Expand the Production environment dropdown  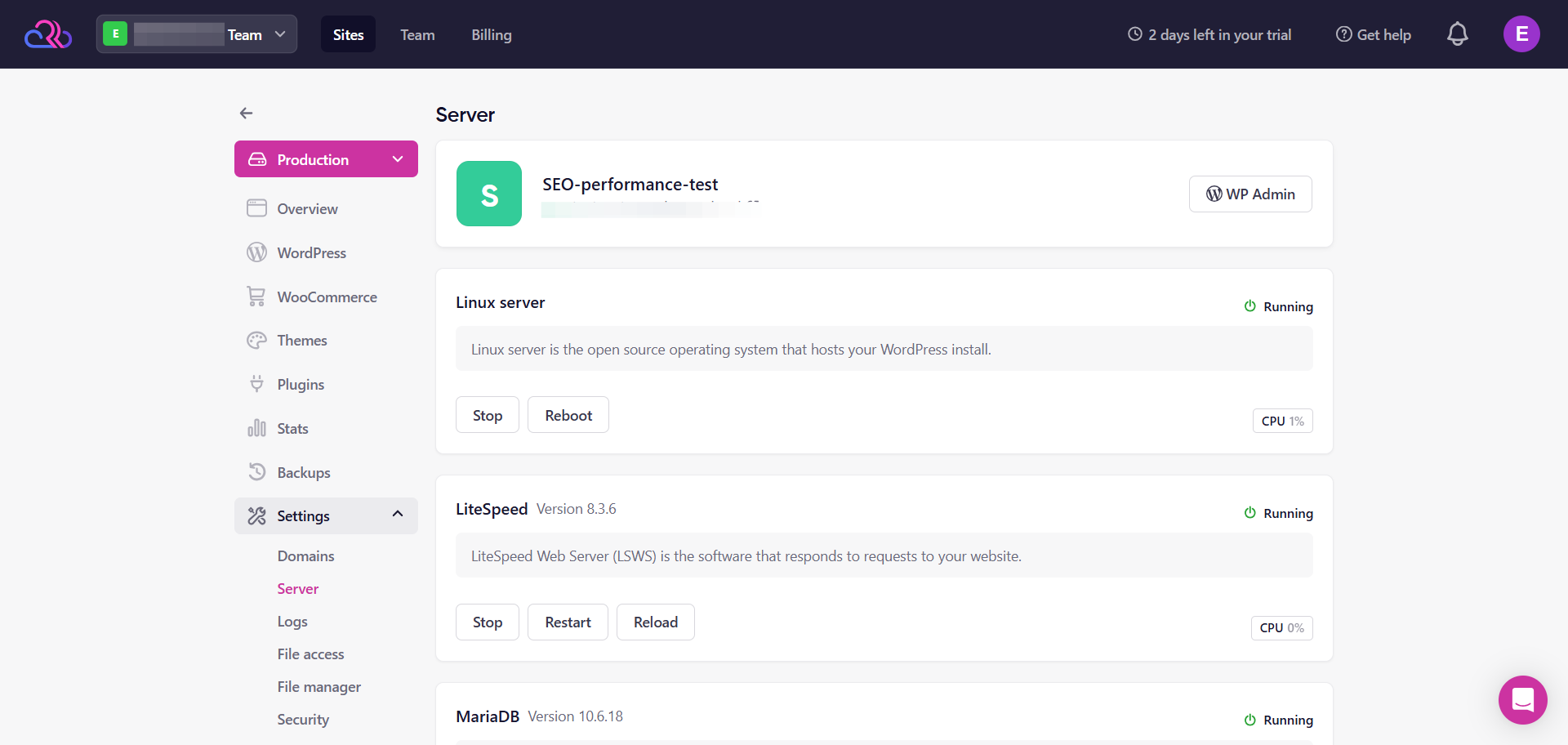326,159
